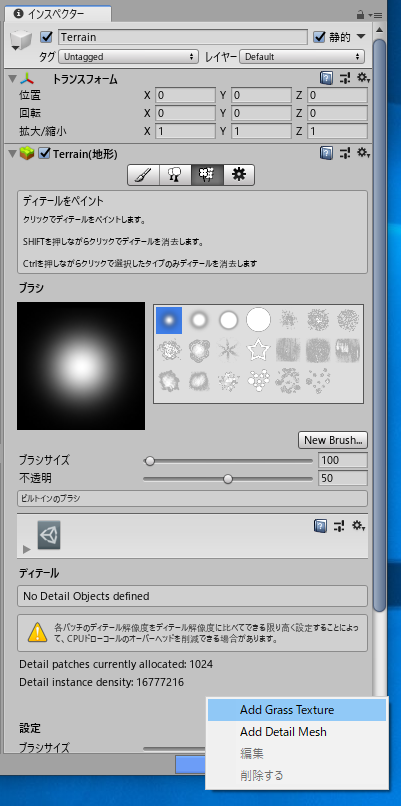401x806 pixels.
Task: Open Transform preset selector icon
Action: [x=345, y=78]
